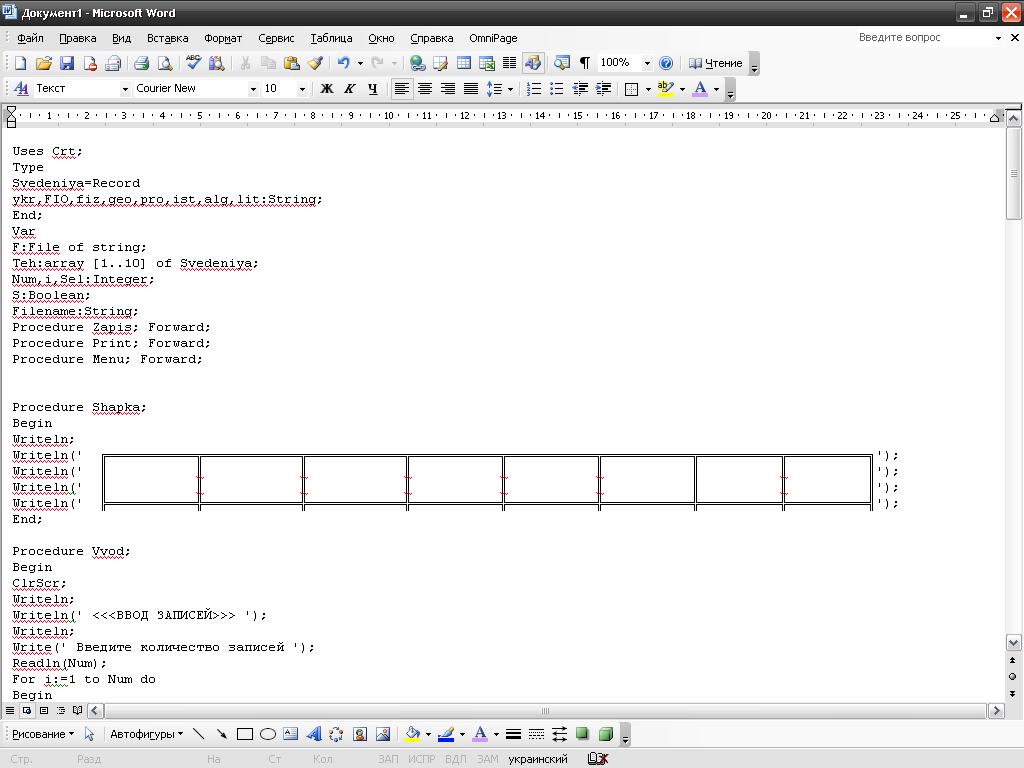
Task: Expand the Courier New font dropdown
Action: point(253,89)
